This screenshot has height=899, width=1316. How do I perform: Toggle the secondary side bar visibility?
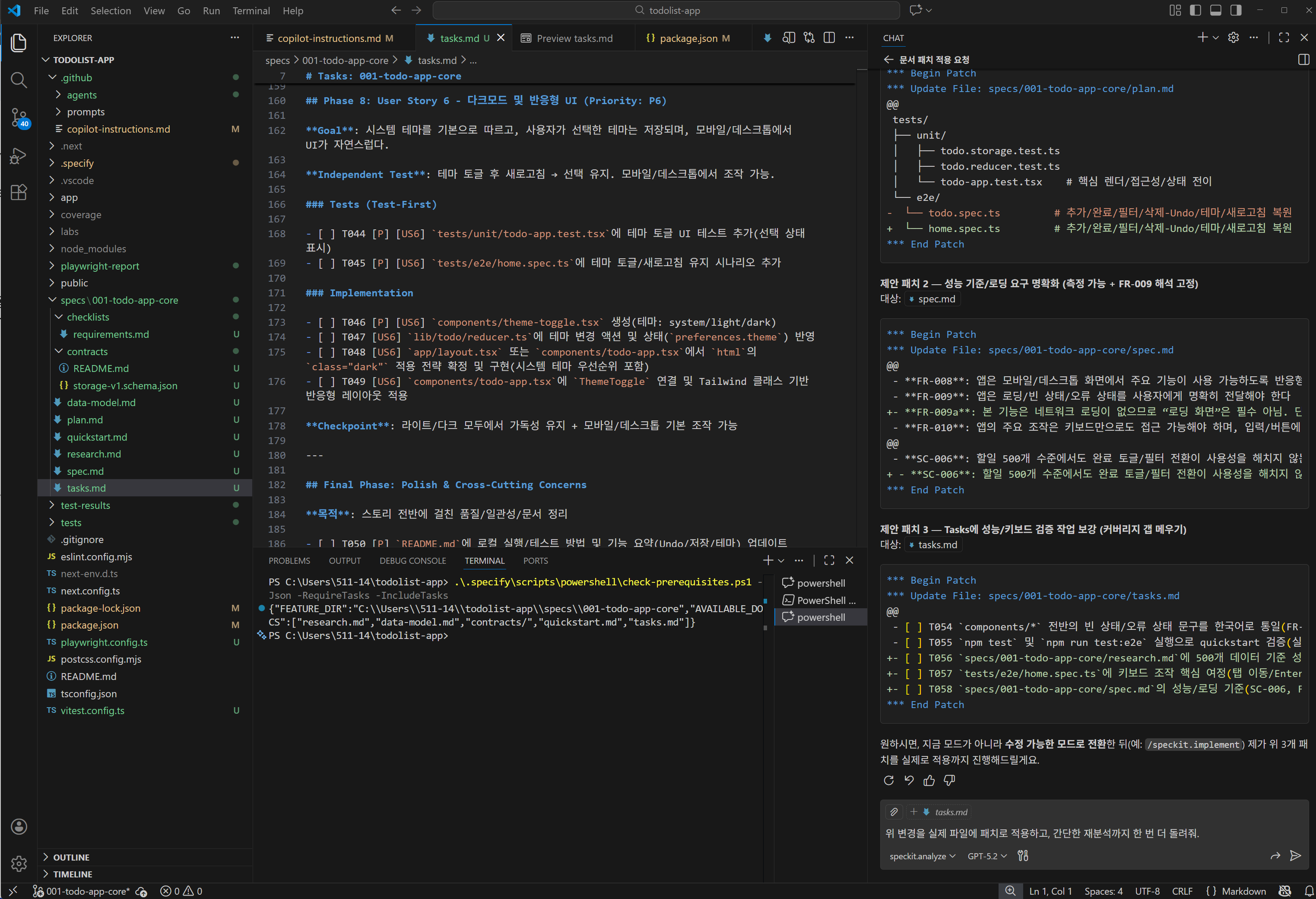(x=1236, y=10)
